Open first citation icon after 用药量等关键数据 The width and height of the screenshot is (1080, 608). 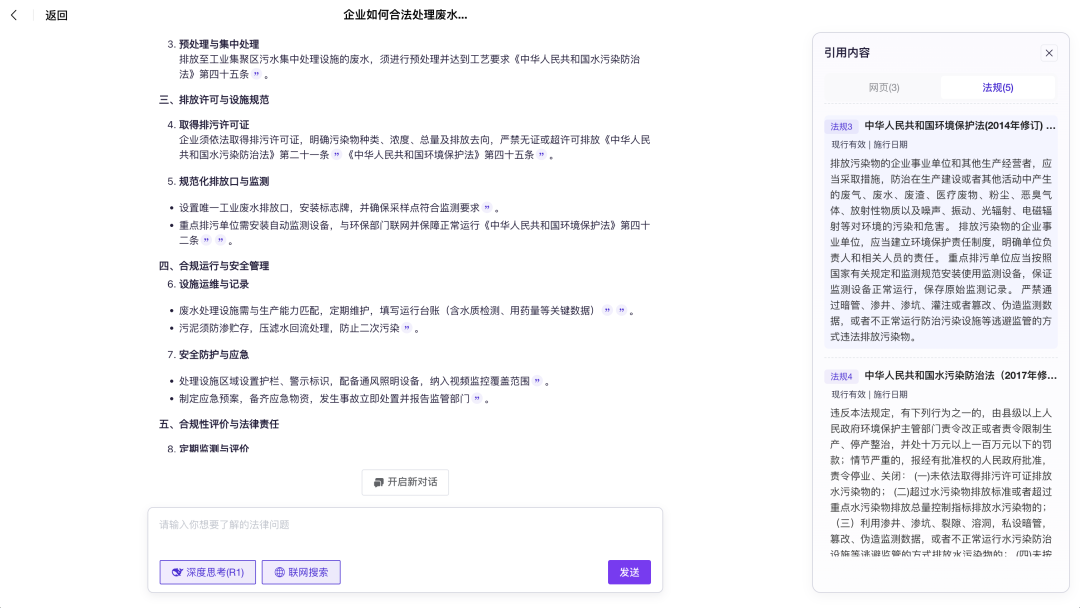pos(606,311)
